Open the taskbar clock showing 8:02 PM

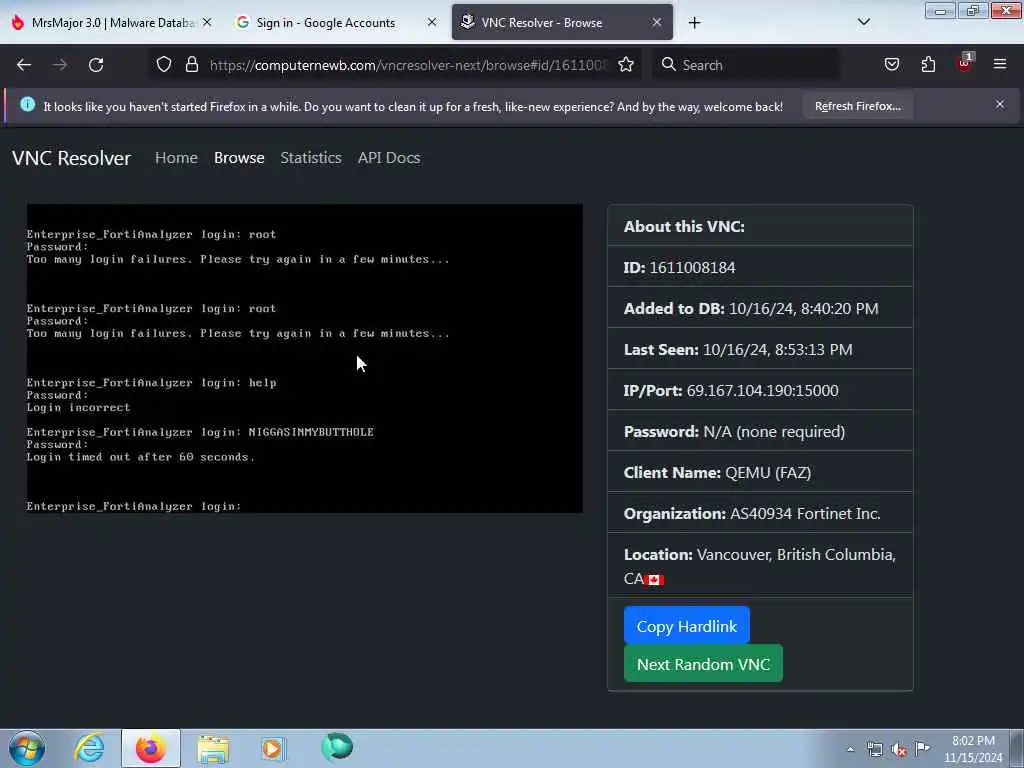point(973,749)
